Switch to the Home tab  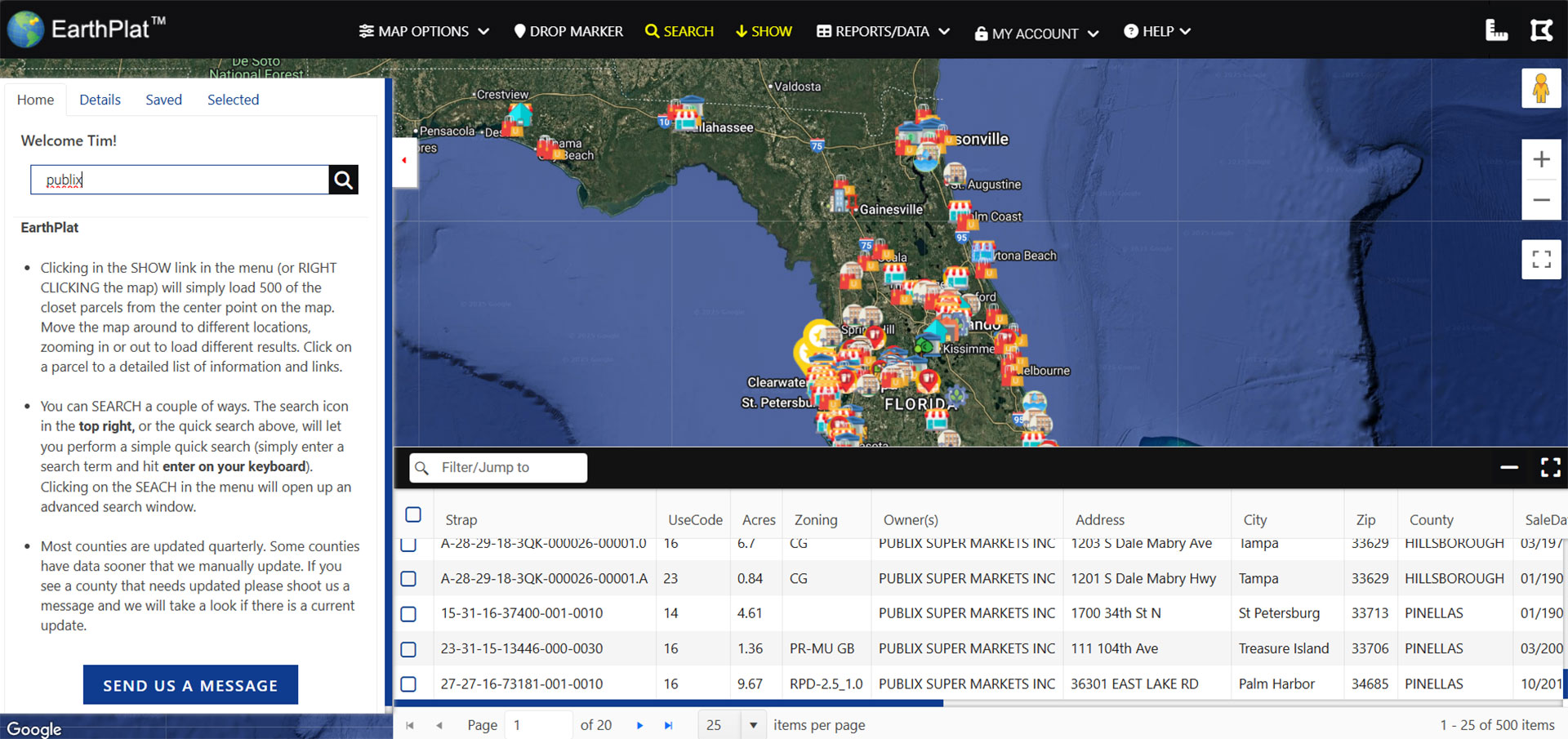35,100
